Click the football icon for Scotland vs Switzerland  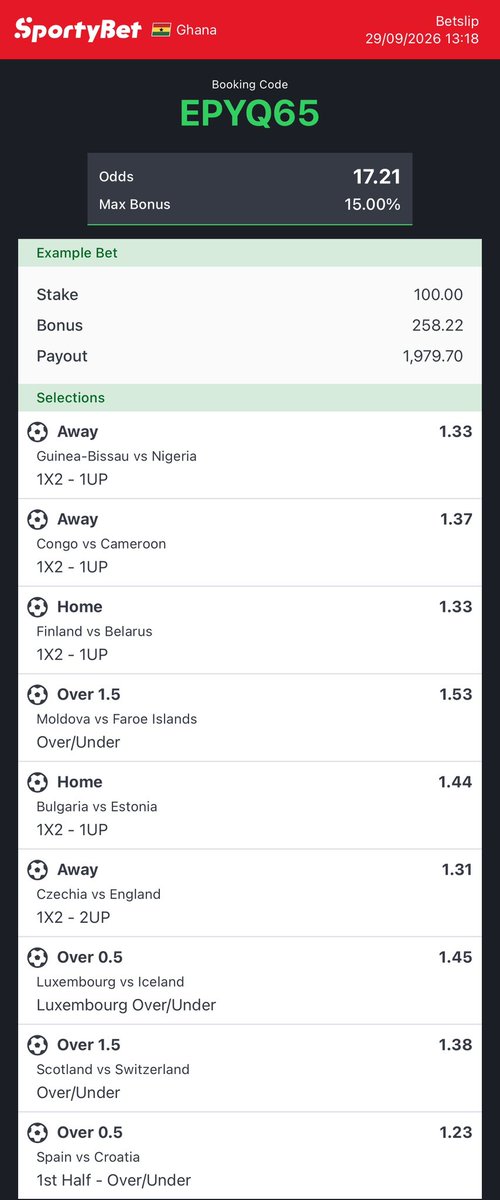pos(37,1045)
